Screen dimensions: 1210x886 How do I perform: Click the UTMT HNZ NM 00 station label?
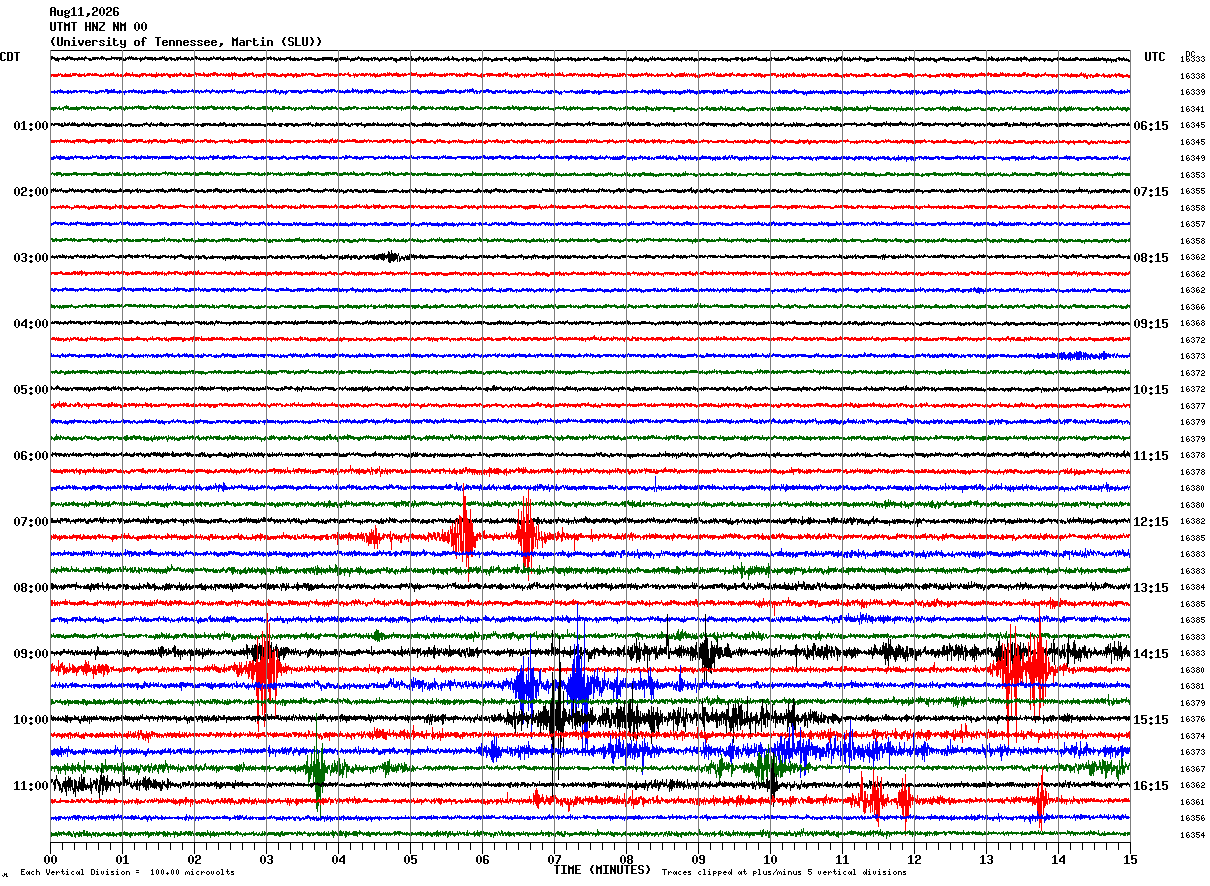[x=98, y=27]
